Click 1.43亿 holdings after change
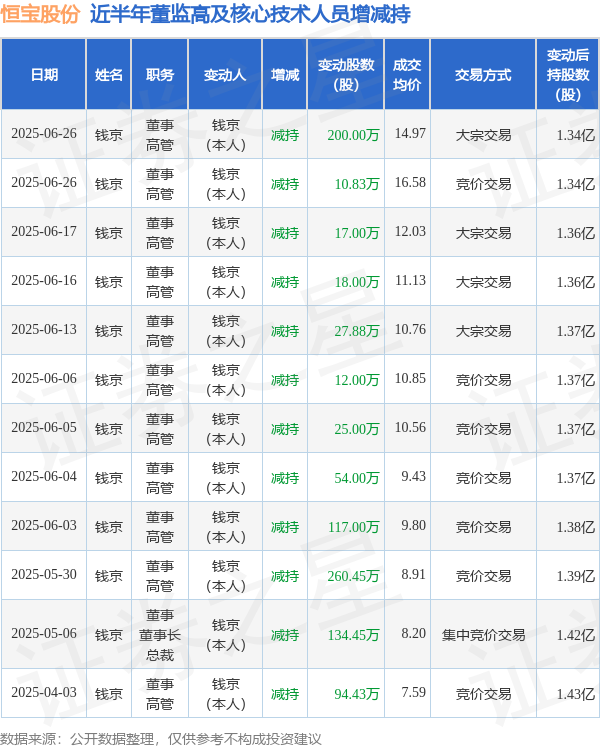 576,694
